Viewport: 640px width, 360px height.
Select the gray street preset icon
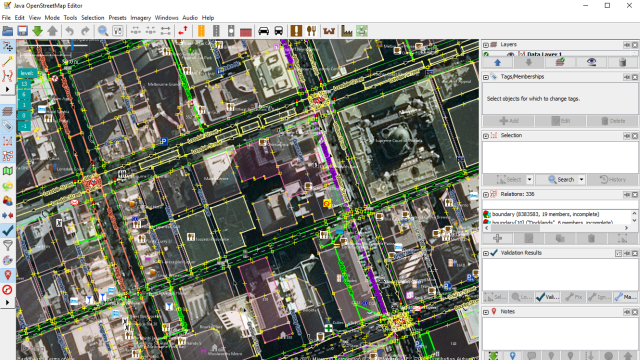click(216, 31)
